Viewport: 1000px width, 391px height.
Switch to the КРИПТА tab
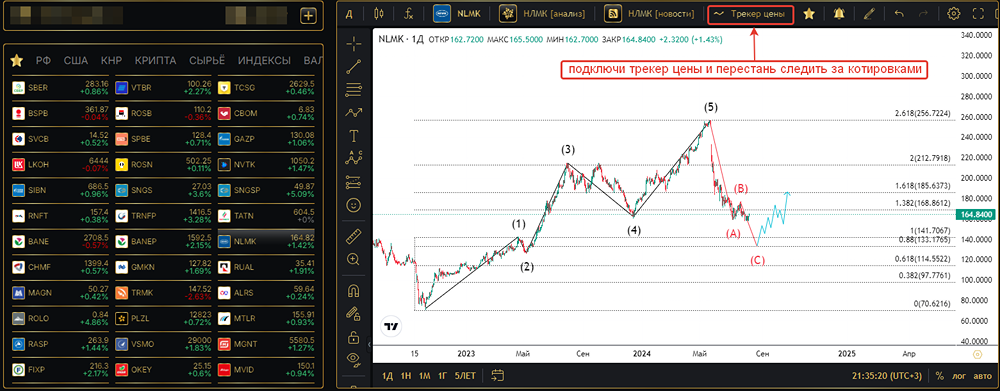point(156,61)
